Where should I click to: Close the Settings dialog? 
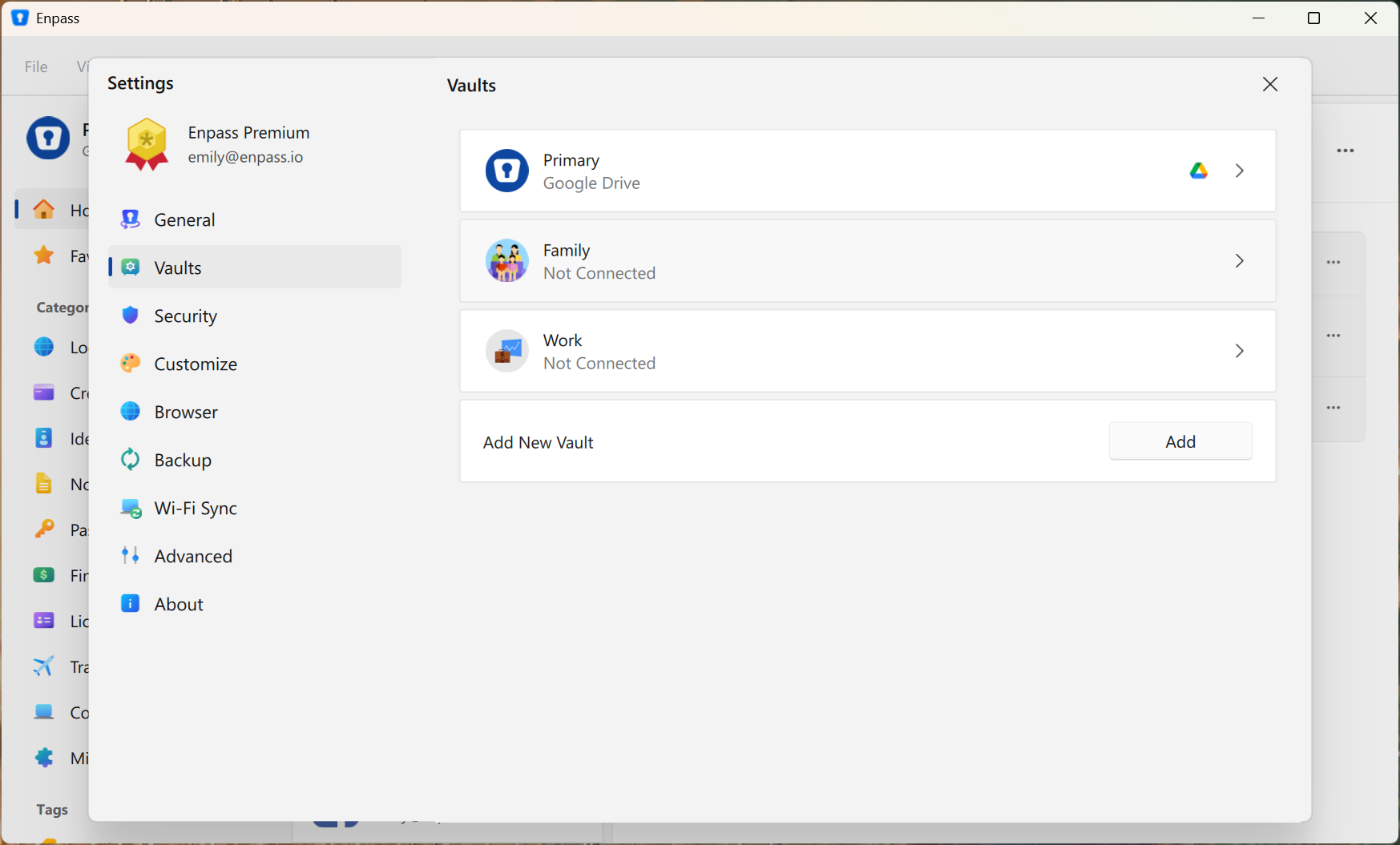tap(1270, 84)
